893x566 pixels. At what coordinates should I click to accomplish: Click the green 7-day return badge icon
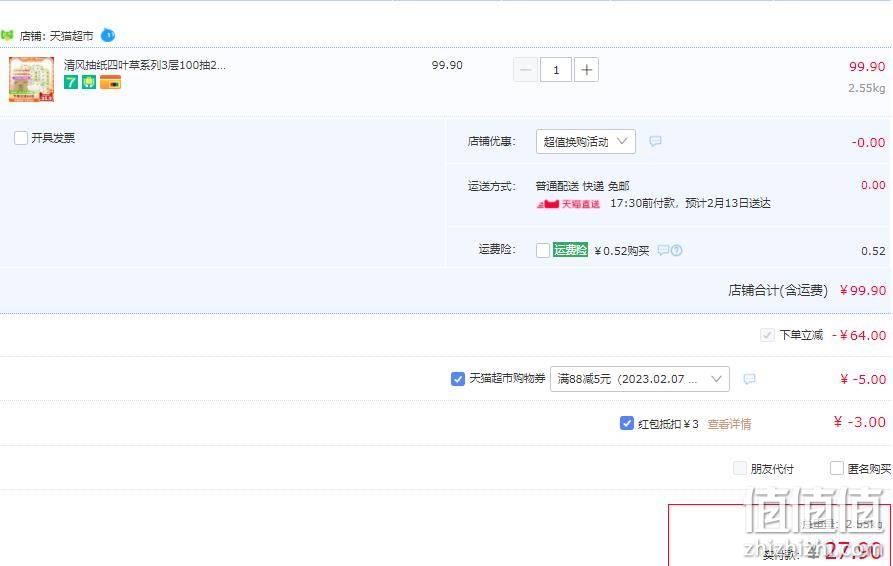point(71,83)
